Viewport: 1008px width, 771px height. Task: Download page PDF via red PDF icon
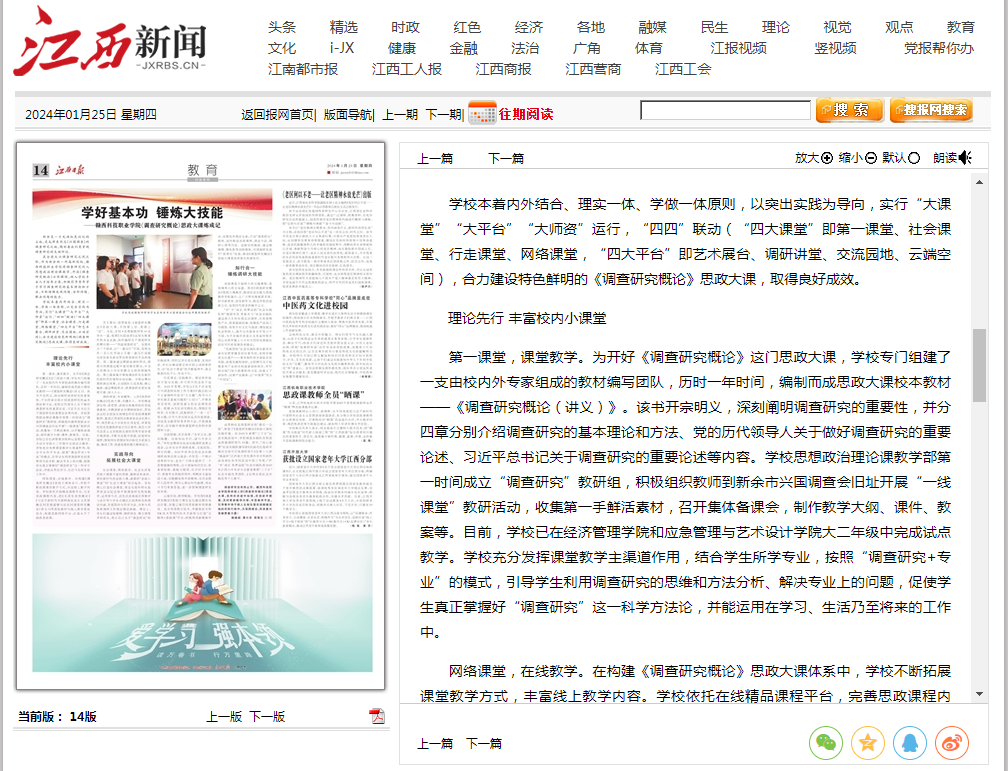tap(377, 716)
